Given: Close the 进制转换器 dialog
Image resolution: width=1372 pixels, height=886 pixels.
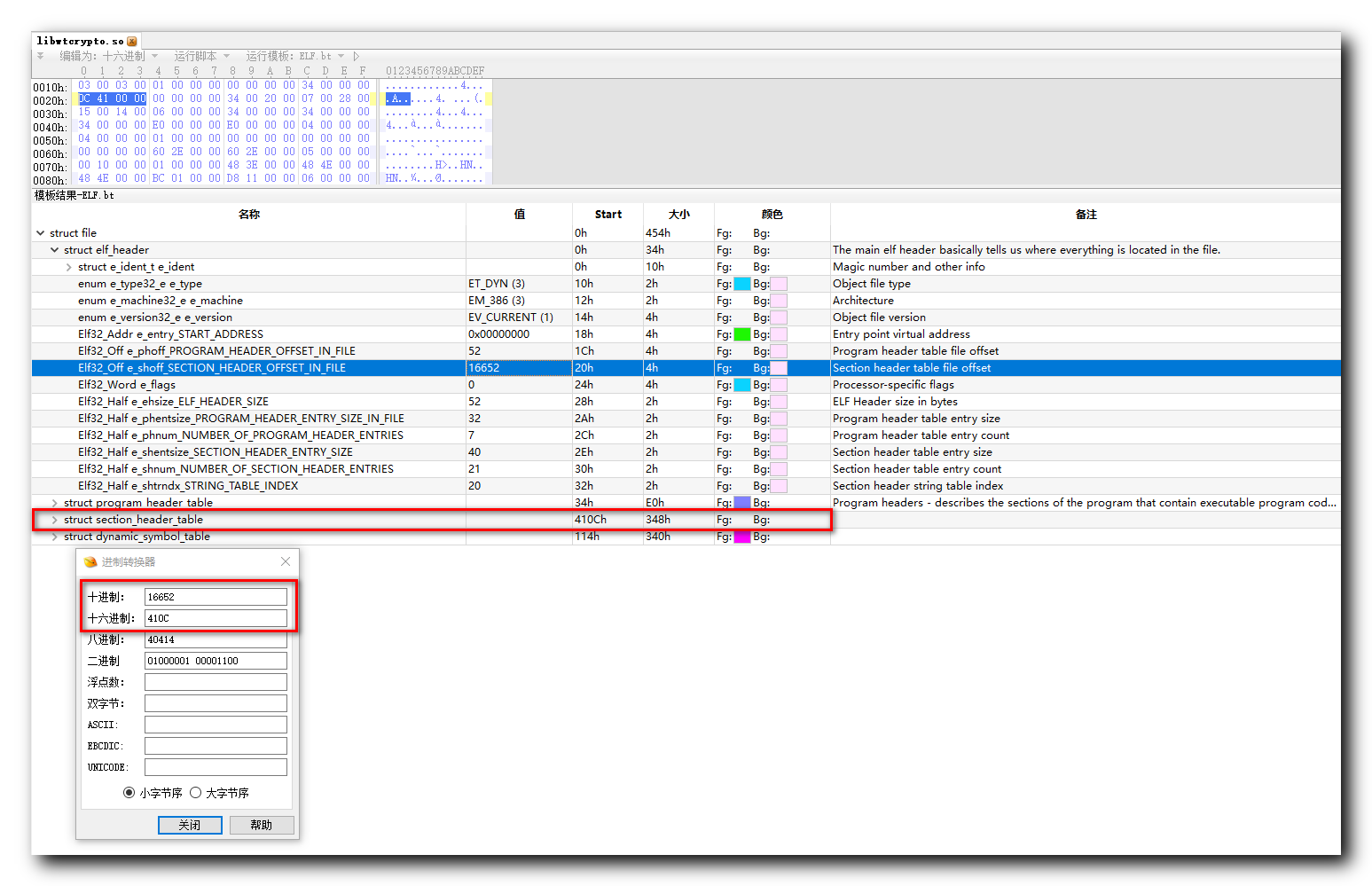Looking at the screenshot, I should (x=286, y=561).
